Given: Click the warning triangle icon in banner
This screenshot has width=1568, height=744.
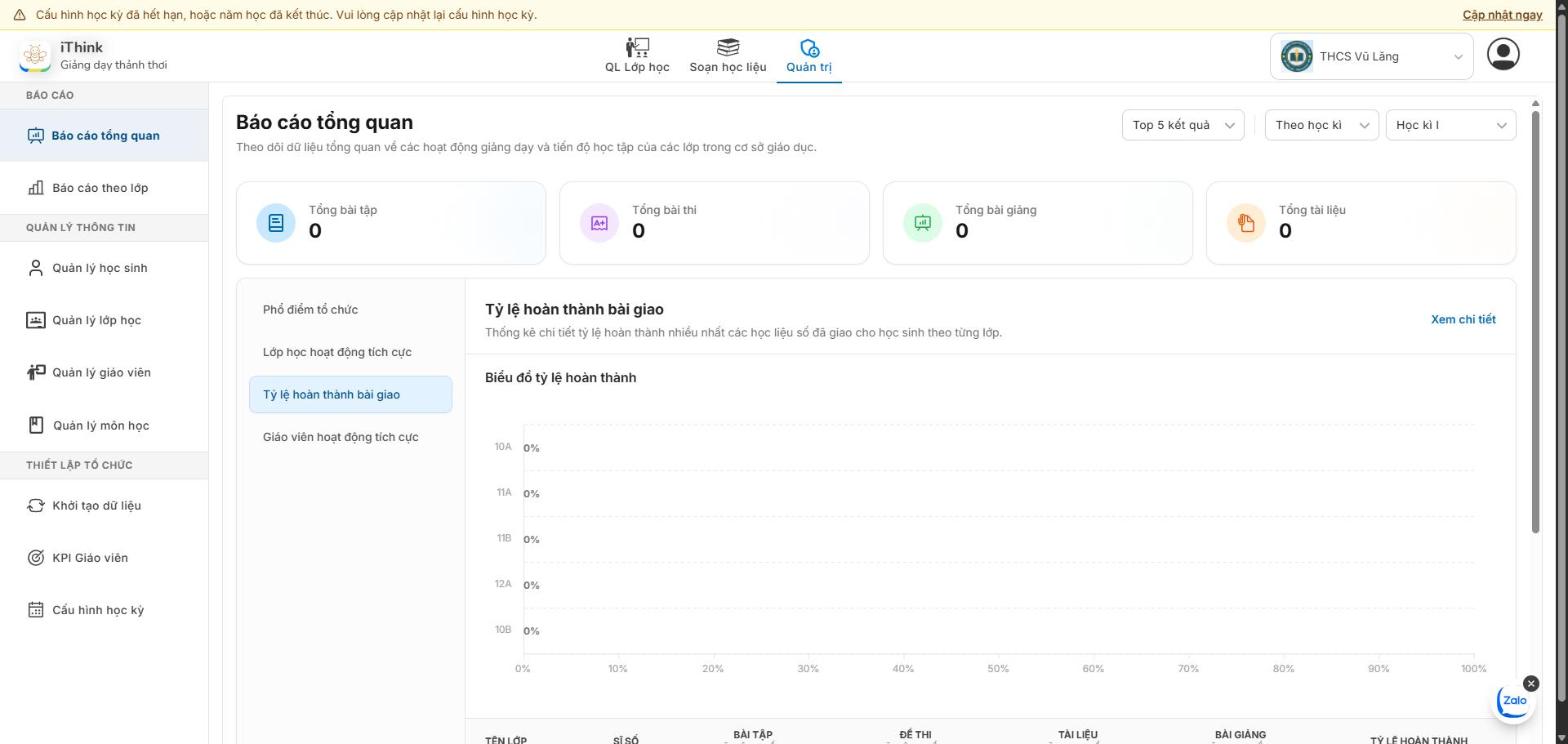Looking at the screenshot, I should click(19, 15).
